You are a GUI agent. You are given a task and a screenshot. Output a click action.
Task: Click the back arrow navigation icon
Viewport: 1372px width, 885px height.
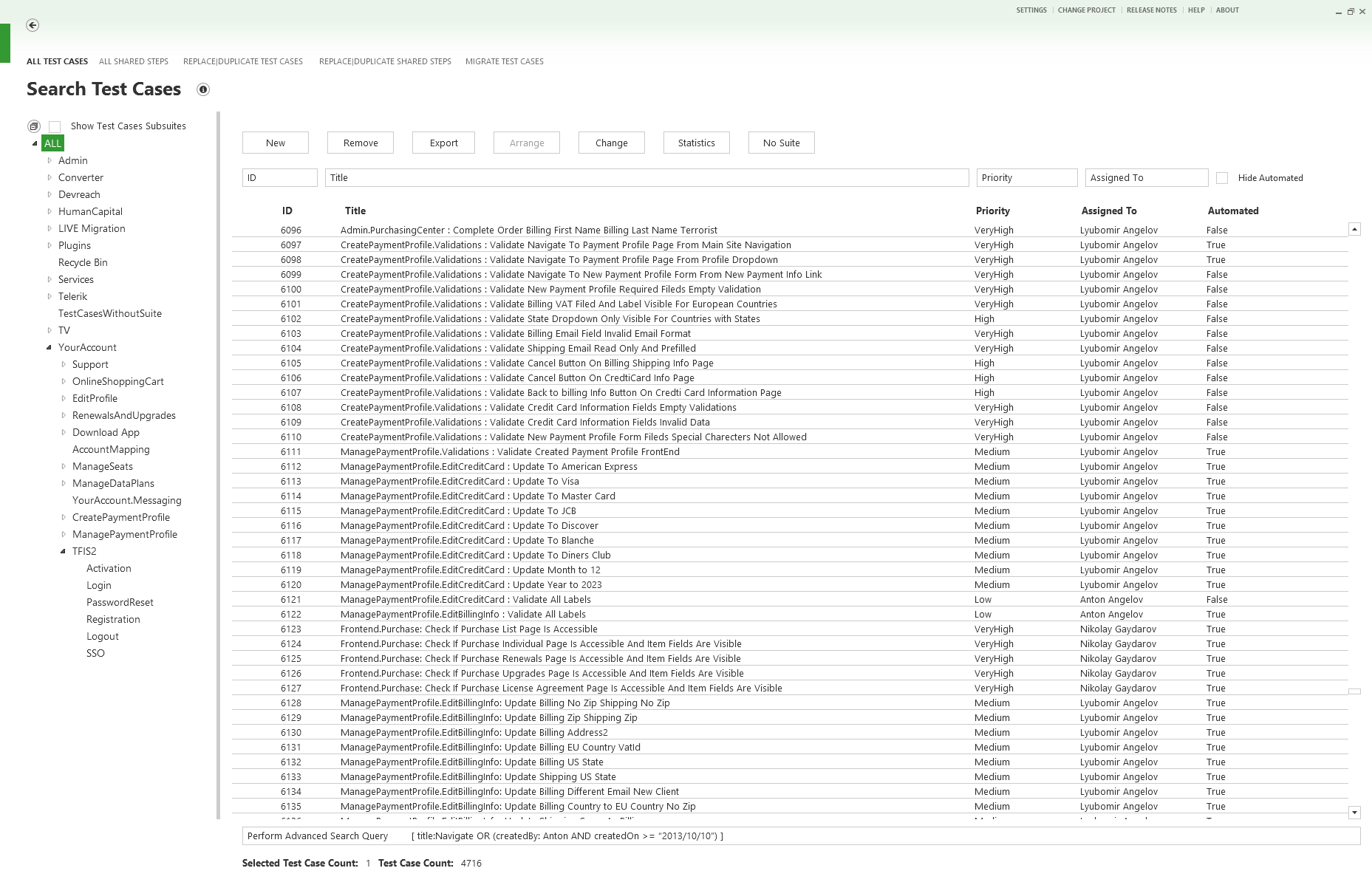[33, 25]
